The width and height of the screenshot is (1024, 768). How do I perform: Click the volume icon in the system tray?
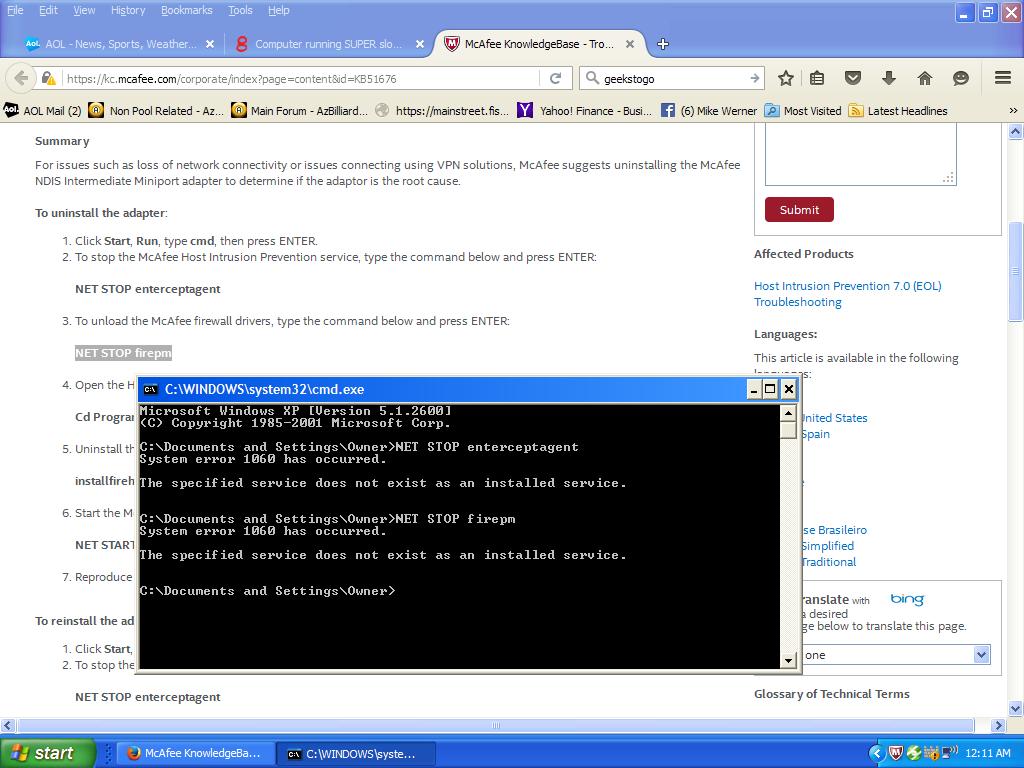(950, 752)
